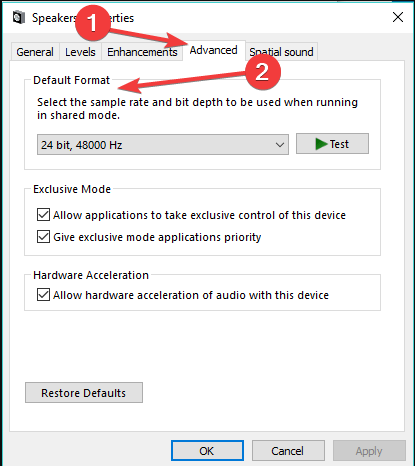415x466 pixels.
Task: Click the Exclusive Mode group label
Action: coord(72,189)
